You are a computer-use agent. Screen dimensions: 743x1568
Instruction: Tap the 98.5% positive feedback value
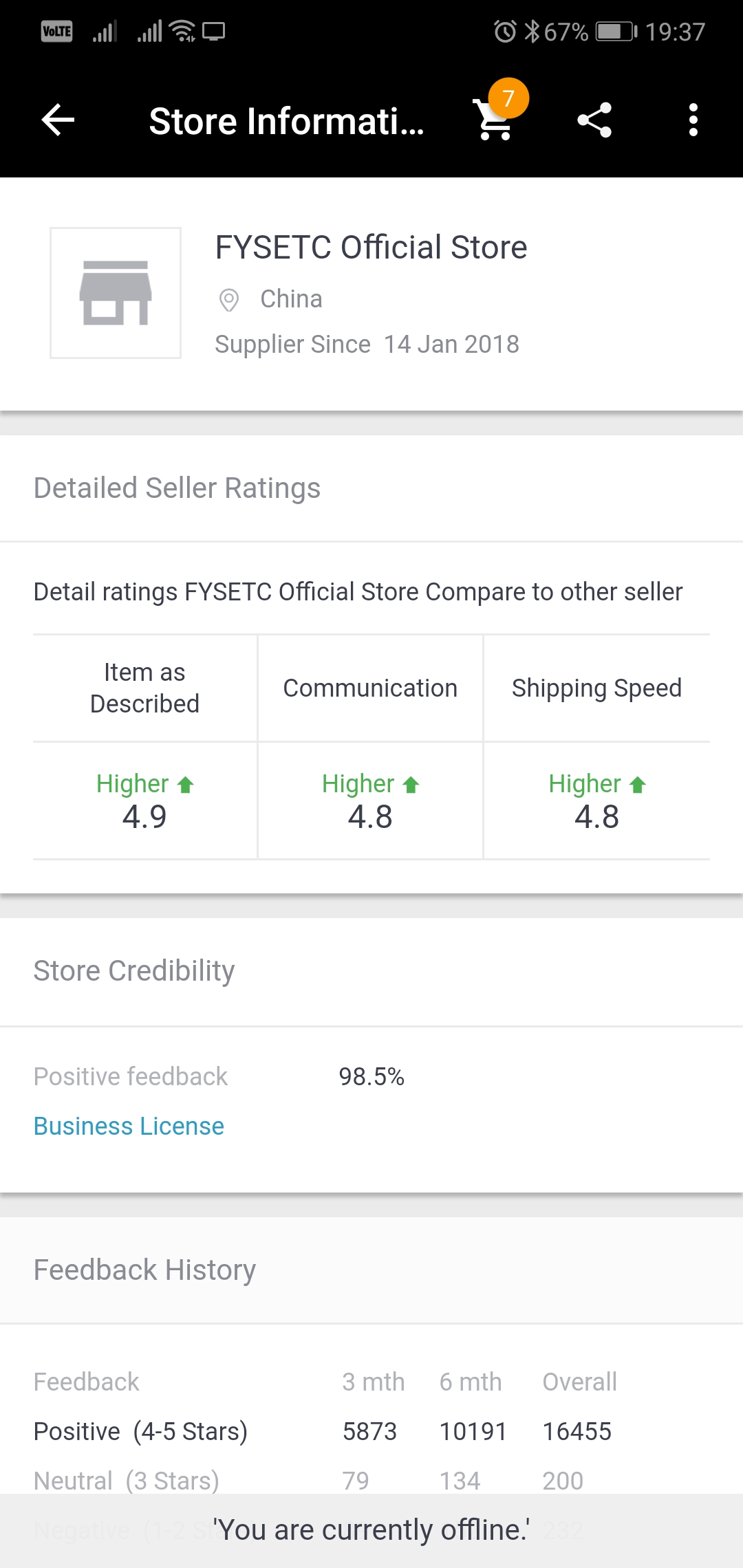(371, 1076)
